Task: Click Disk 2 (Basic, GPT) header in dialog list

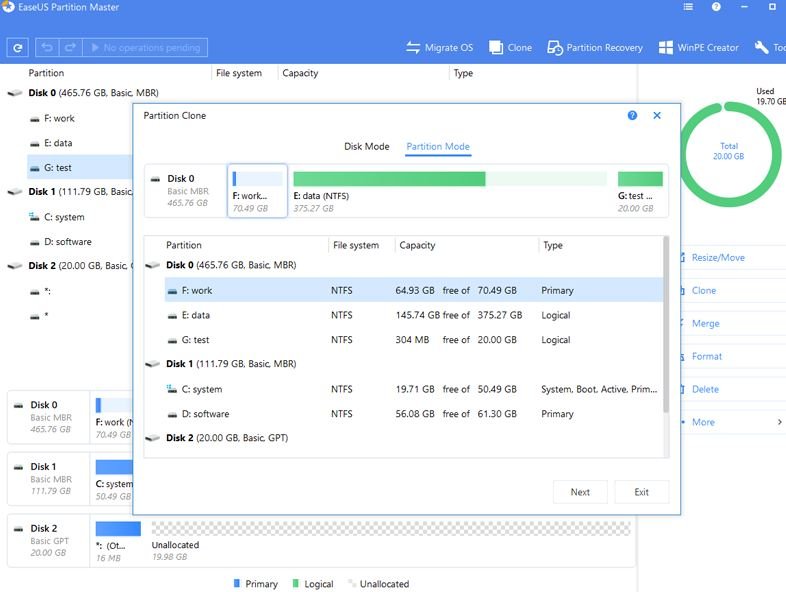Action: 227,438
